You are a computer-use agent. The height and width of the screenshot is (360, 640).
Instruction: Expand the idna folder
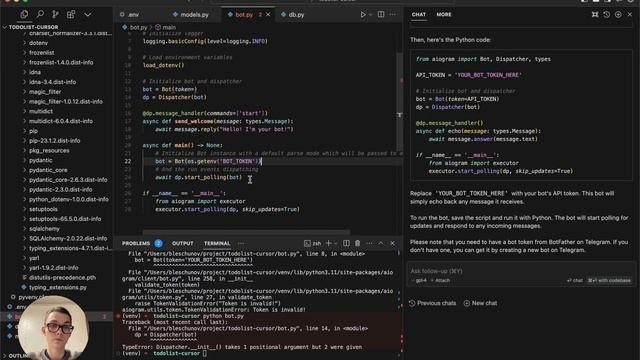click(35, 72)
